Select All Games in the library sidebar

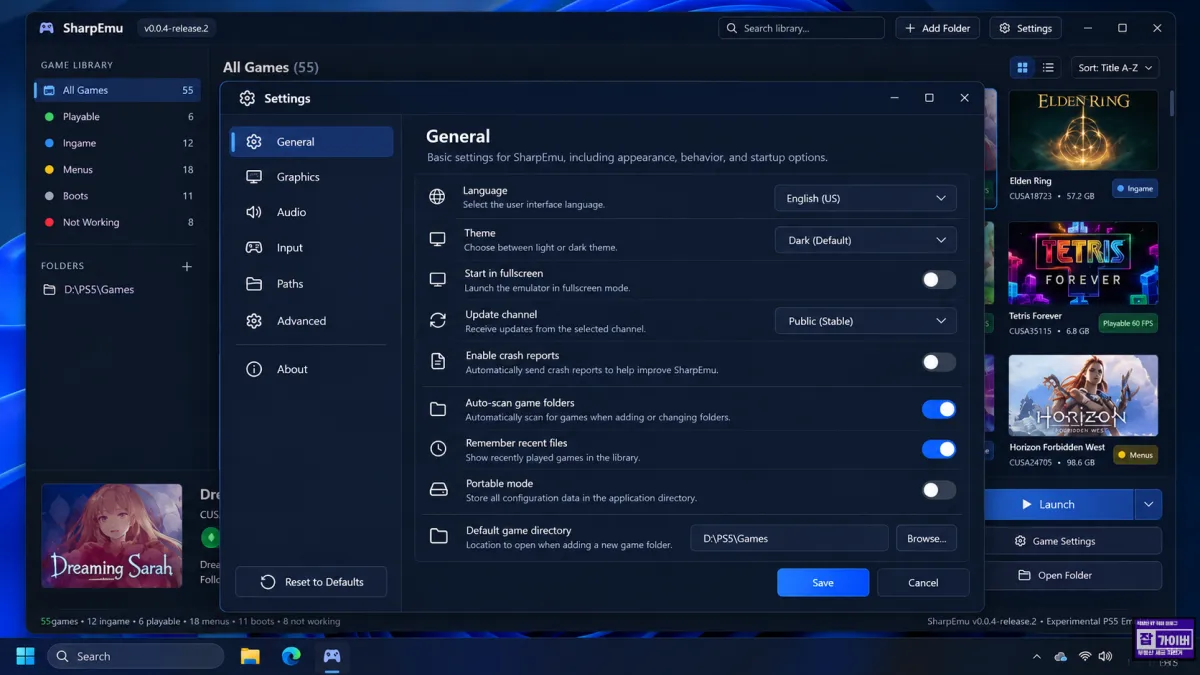tap(118, 90)
